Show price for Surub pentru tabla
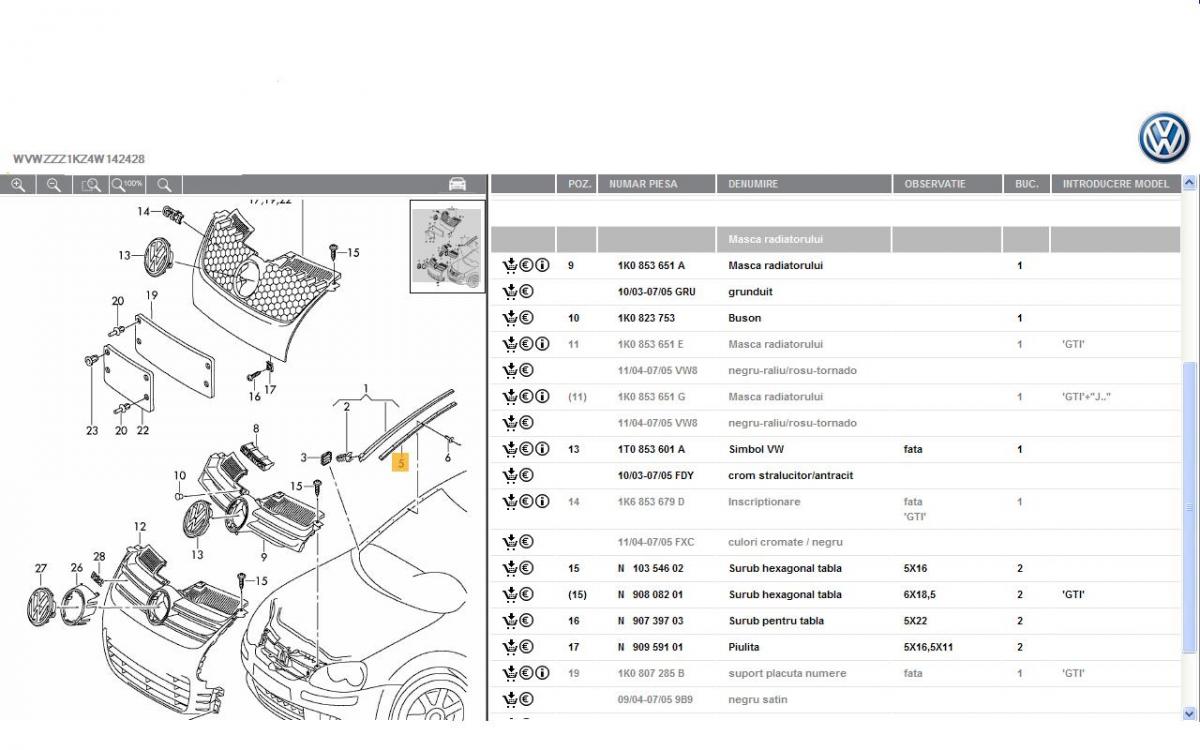The height and width of the screenshot is (750, 1200). 527,621
